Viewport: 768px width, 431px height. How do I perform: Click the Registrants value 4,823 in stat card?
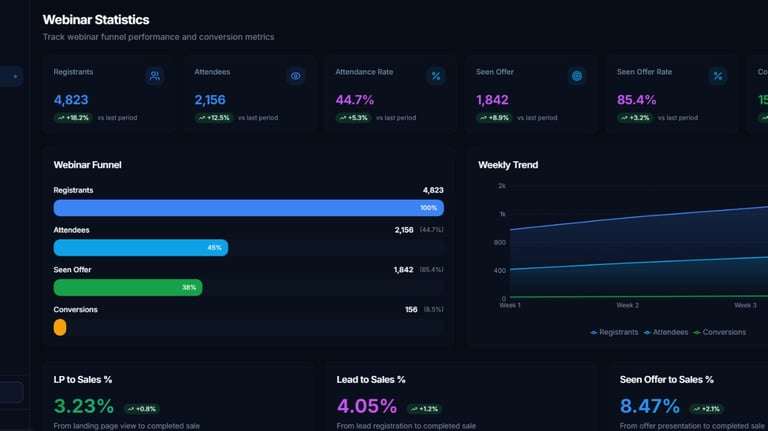[x=71, y=100]
